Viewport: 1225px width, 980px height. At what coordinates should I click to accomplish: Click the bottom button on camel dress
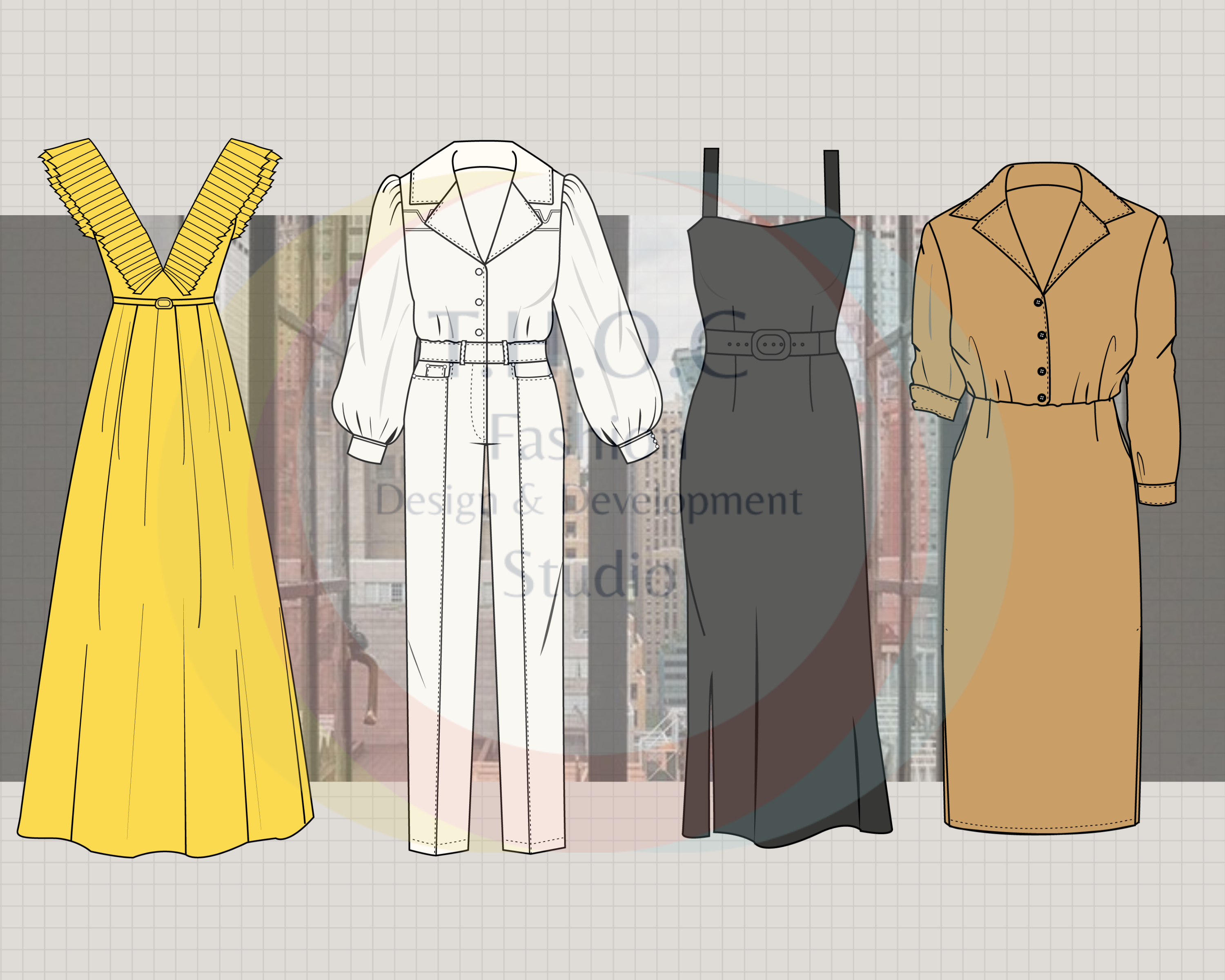click(x=1042, y=397)
